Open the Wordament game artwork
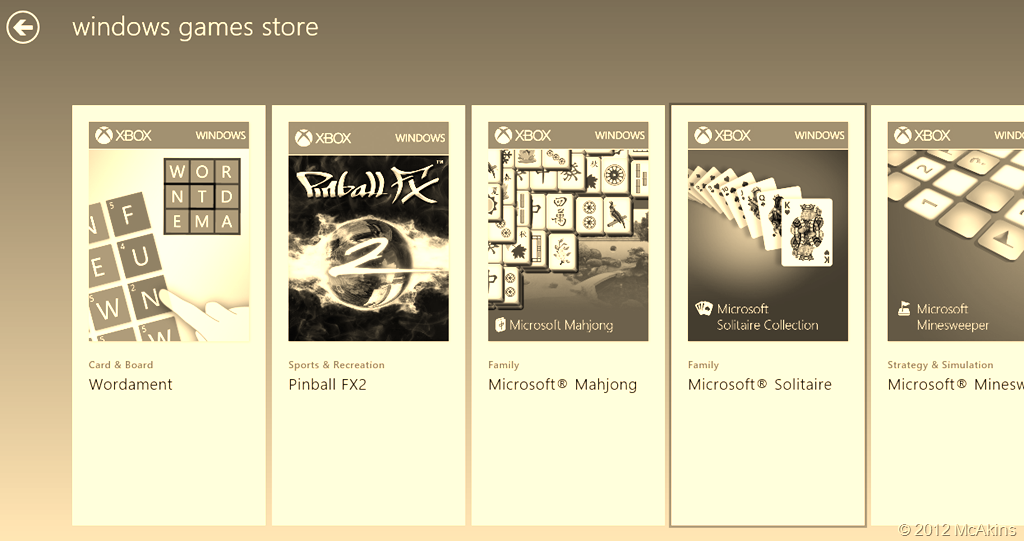The image size is (1024, 541). pos(168,245)
